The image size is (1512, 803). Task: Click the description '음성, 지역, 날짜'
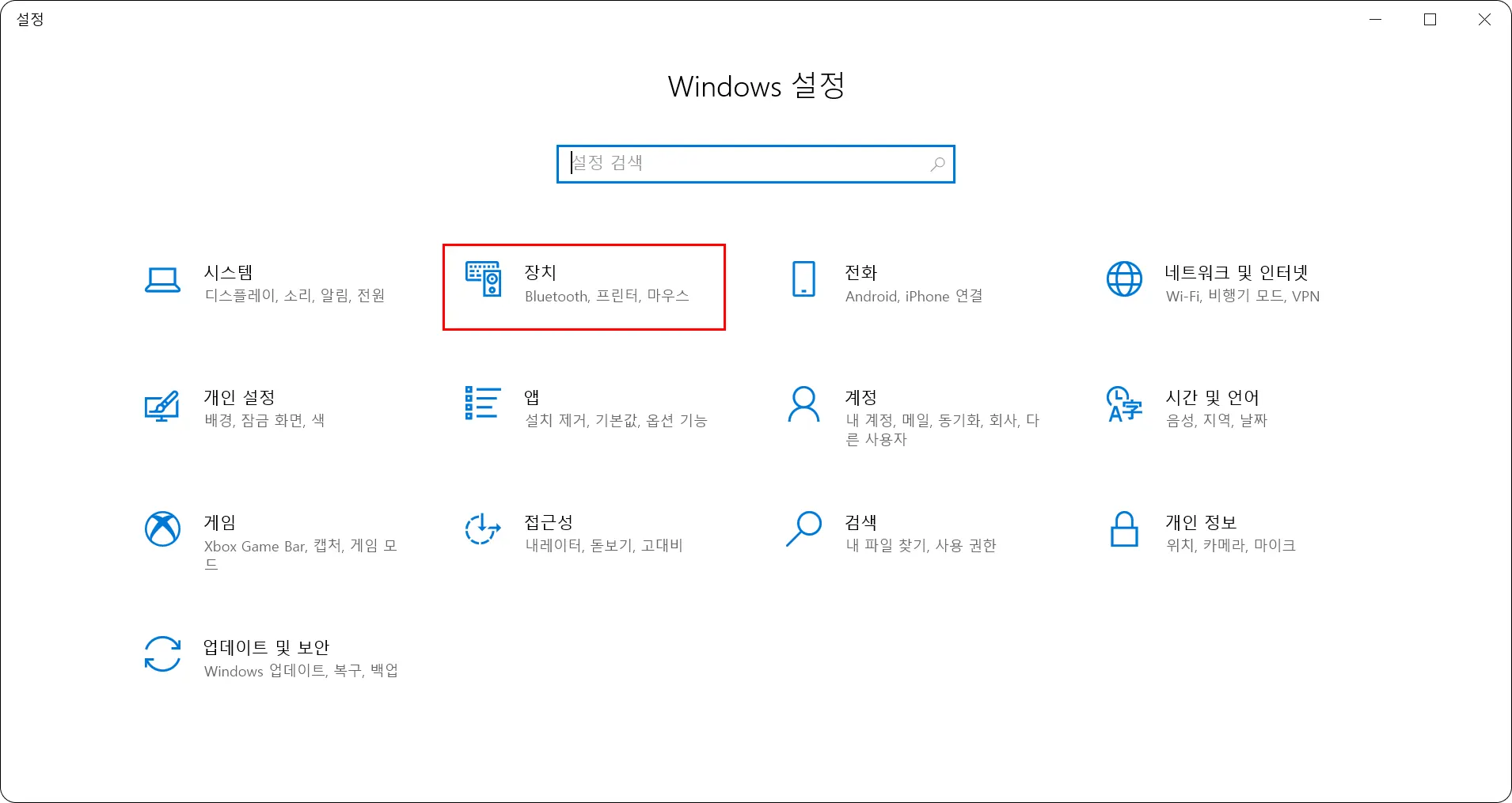coord(1217,421)
